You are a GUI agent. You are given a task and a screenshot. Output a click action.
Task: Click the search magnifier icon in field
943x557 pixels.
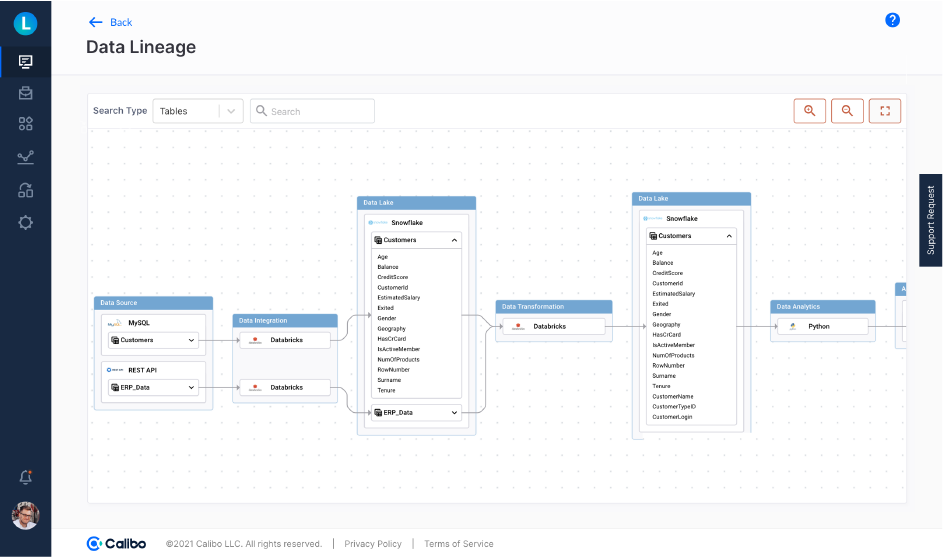(x=261, y=111)
